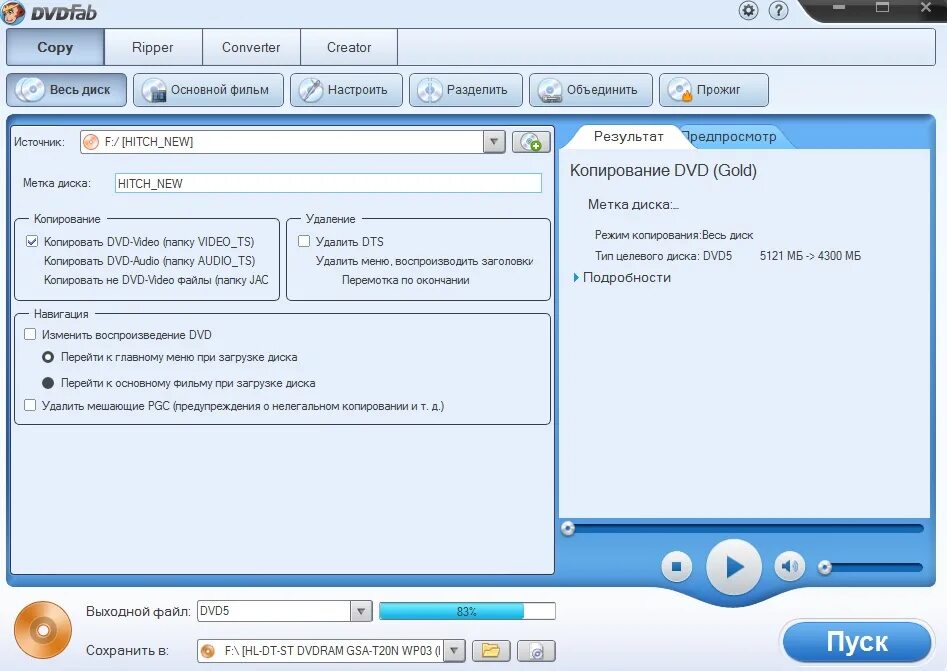Click the DVDFab logo mascot icon

click(12, 12)
